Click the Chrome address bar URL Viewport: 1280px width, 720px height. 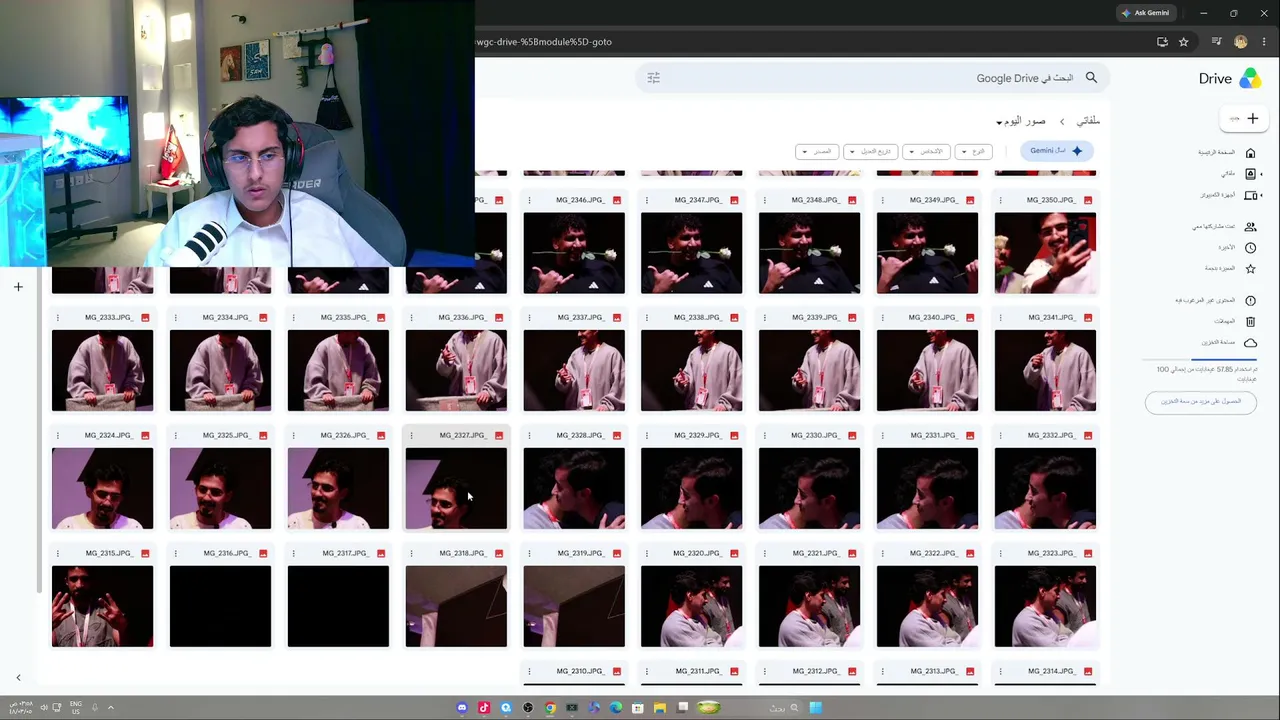543,42
